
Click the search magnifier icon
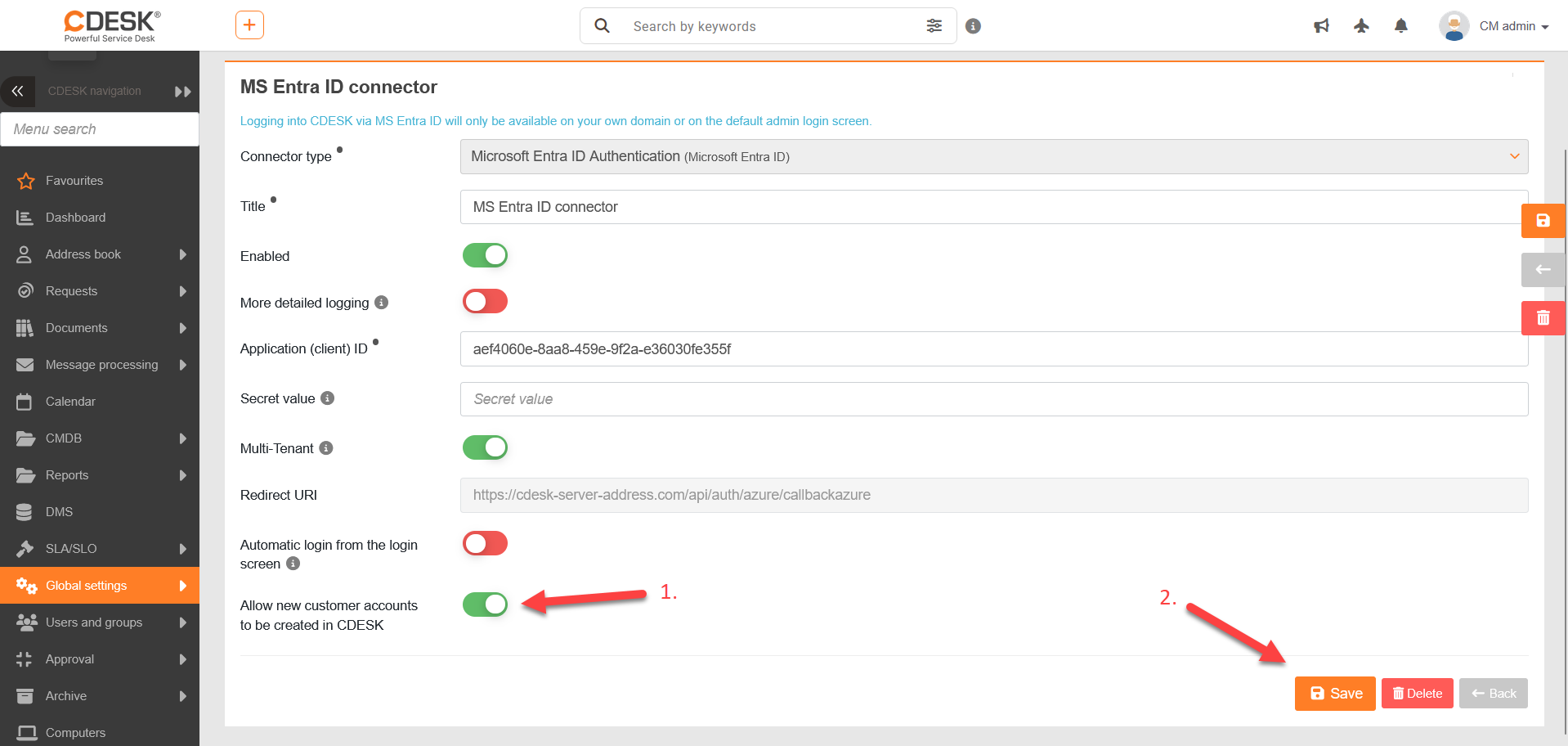[x=603, y=26]
